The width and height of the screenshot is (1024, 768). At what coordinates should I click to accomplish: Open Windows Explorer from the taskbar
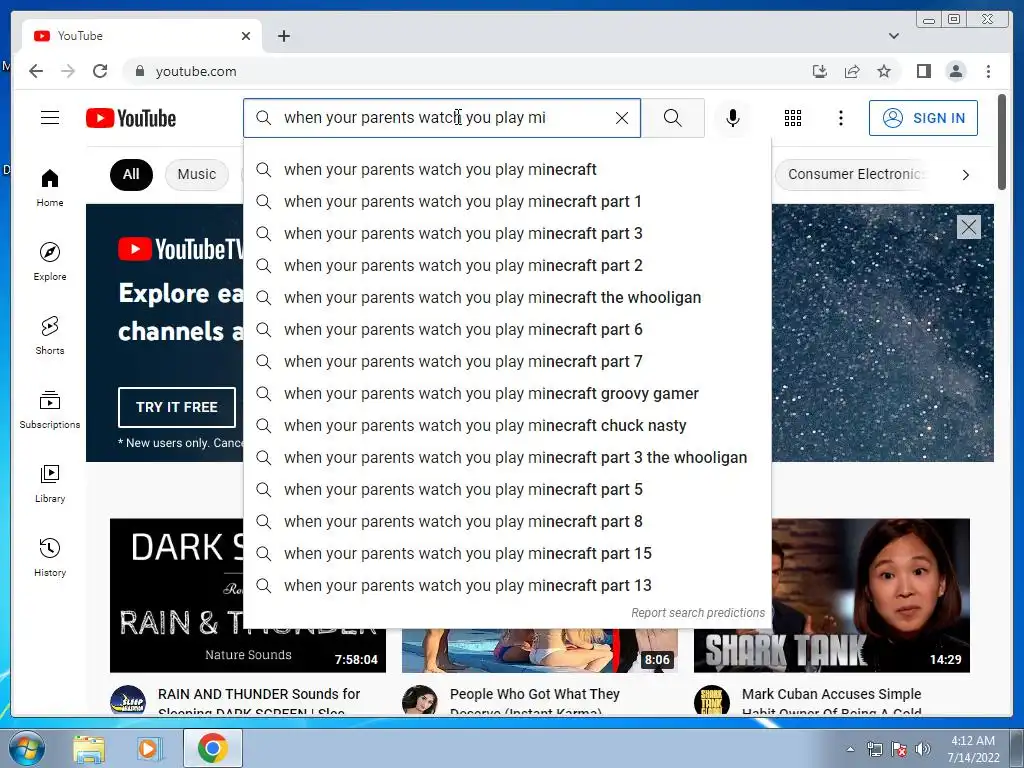coord(89,748)
